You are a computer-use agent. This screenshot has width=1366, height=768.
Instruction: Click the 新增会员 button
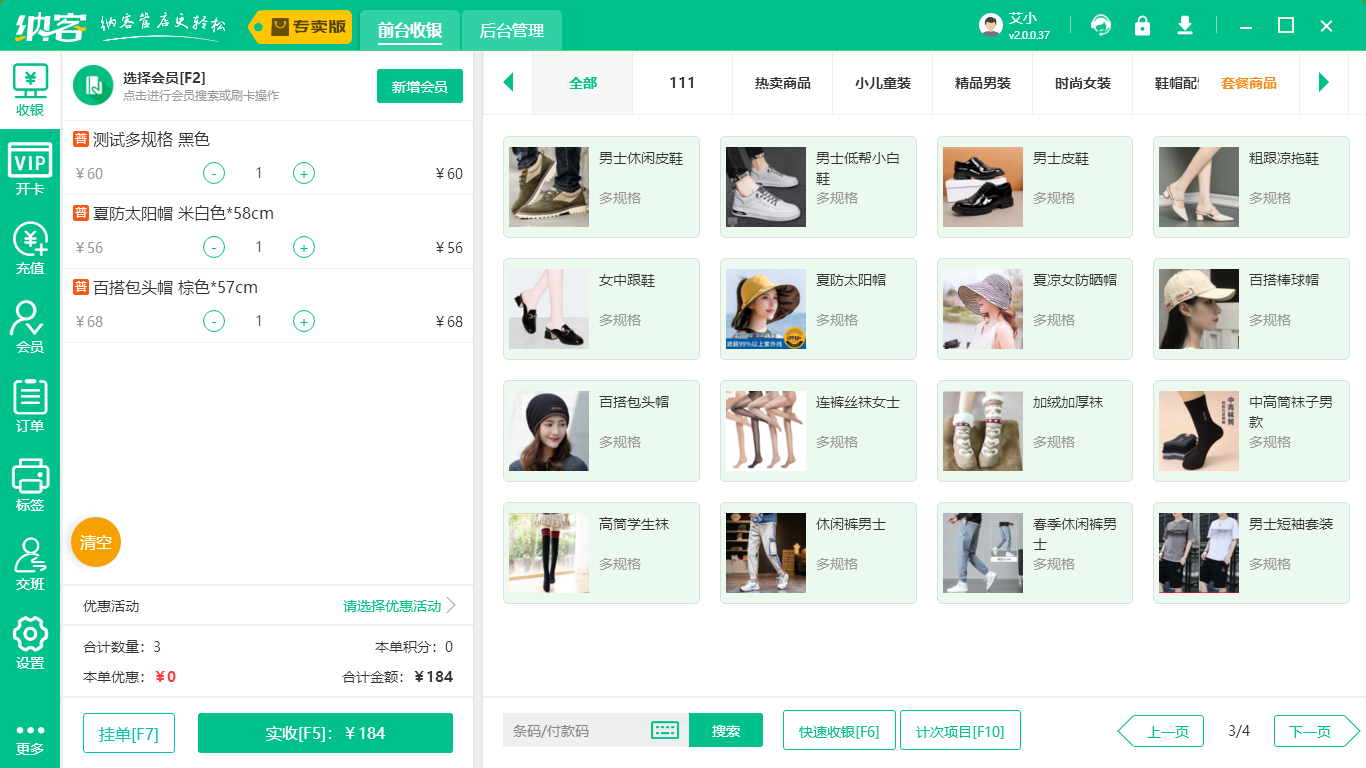click(419, 87)
